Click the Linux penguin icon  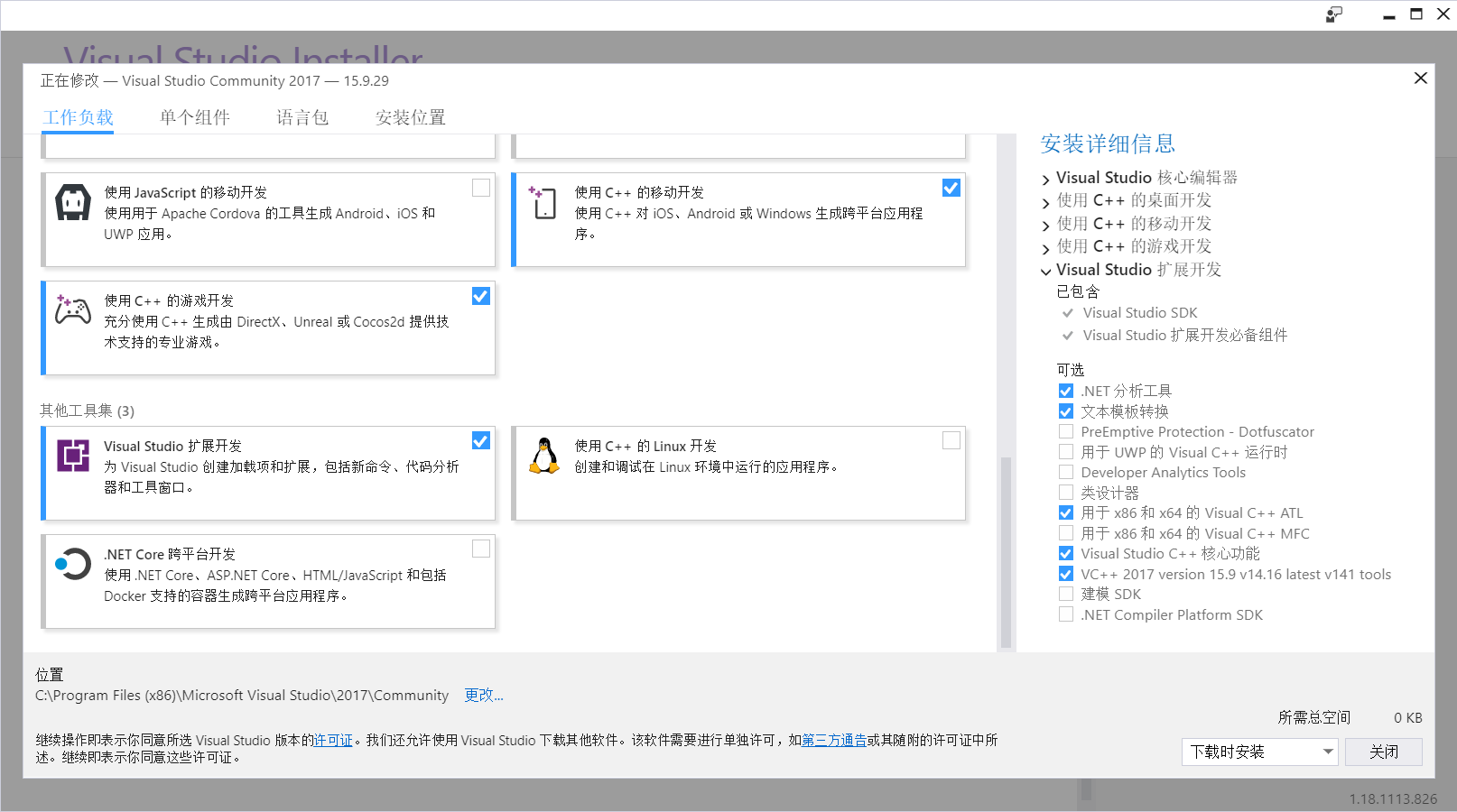544,456
